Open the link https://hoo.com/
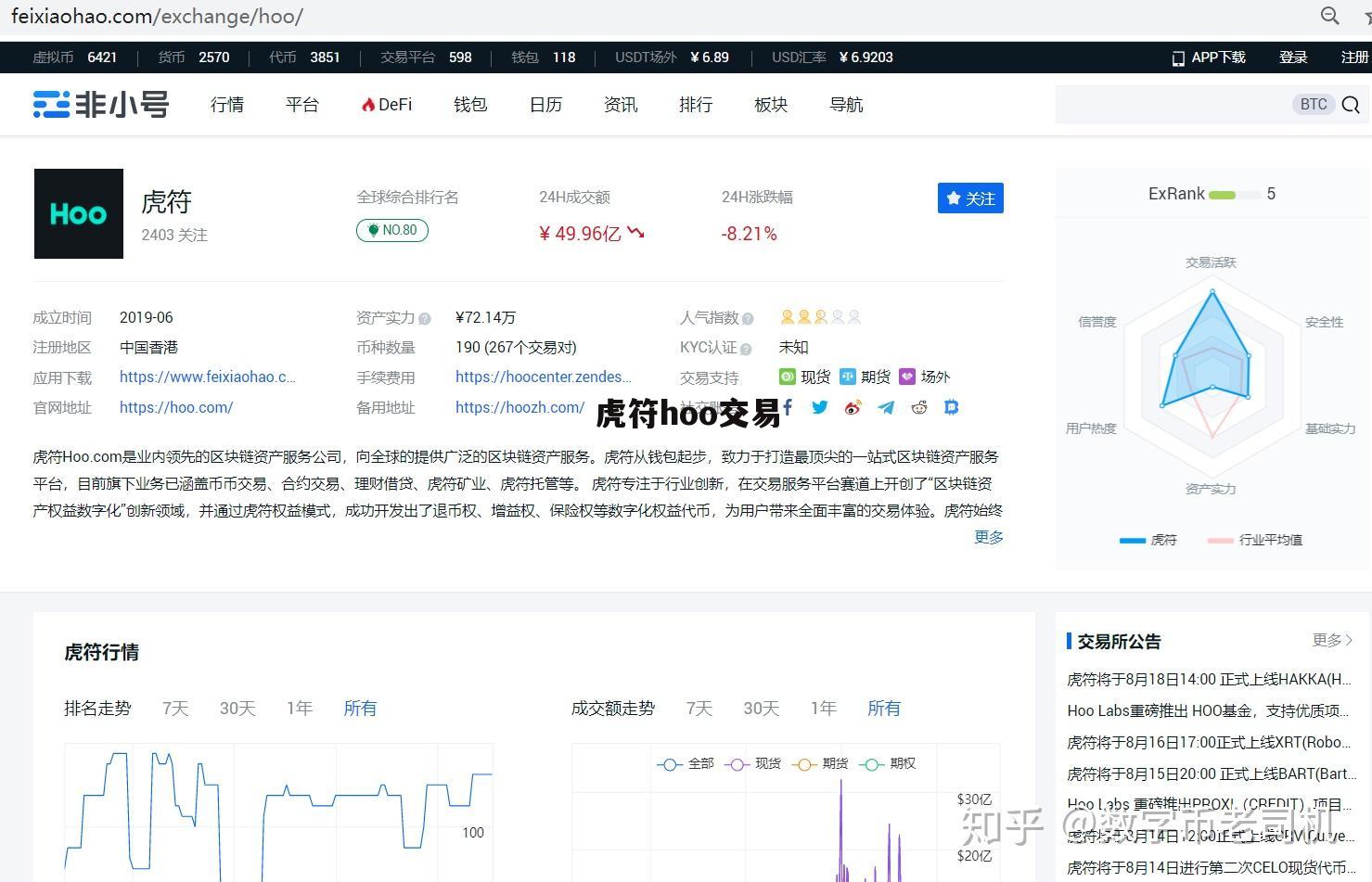Image resolution: width=1372 pixels, height=882 pixels. (x=176, y=407)
